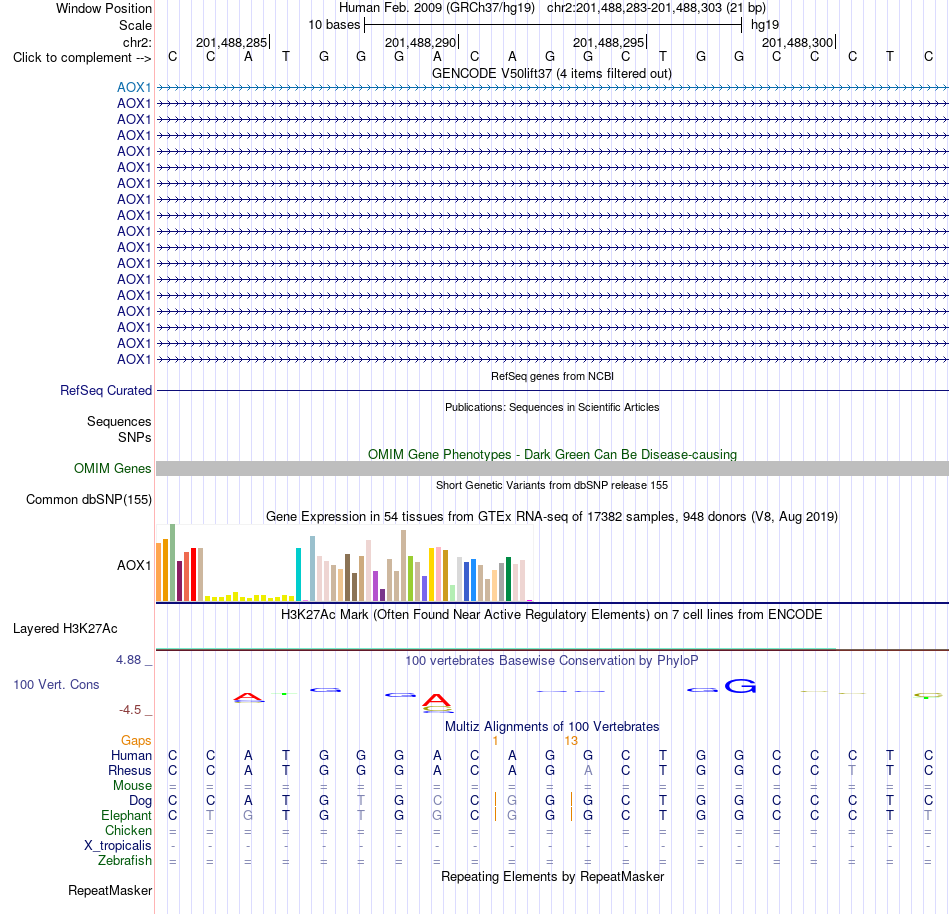950x914 pixels.
Task: Click the 'Layered H3K27Ac' track label
Action: point(65,629)
